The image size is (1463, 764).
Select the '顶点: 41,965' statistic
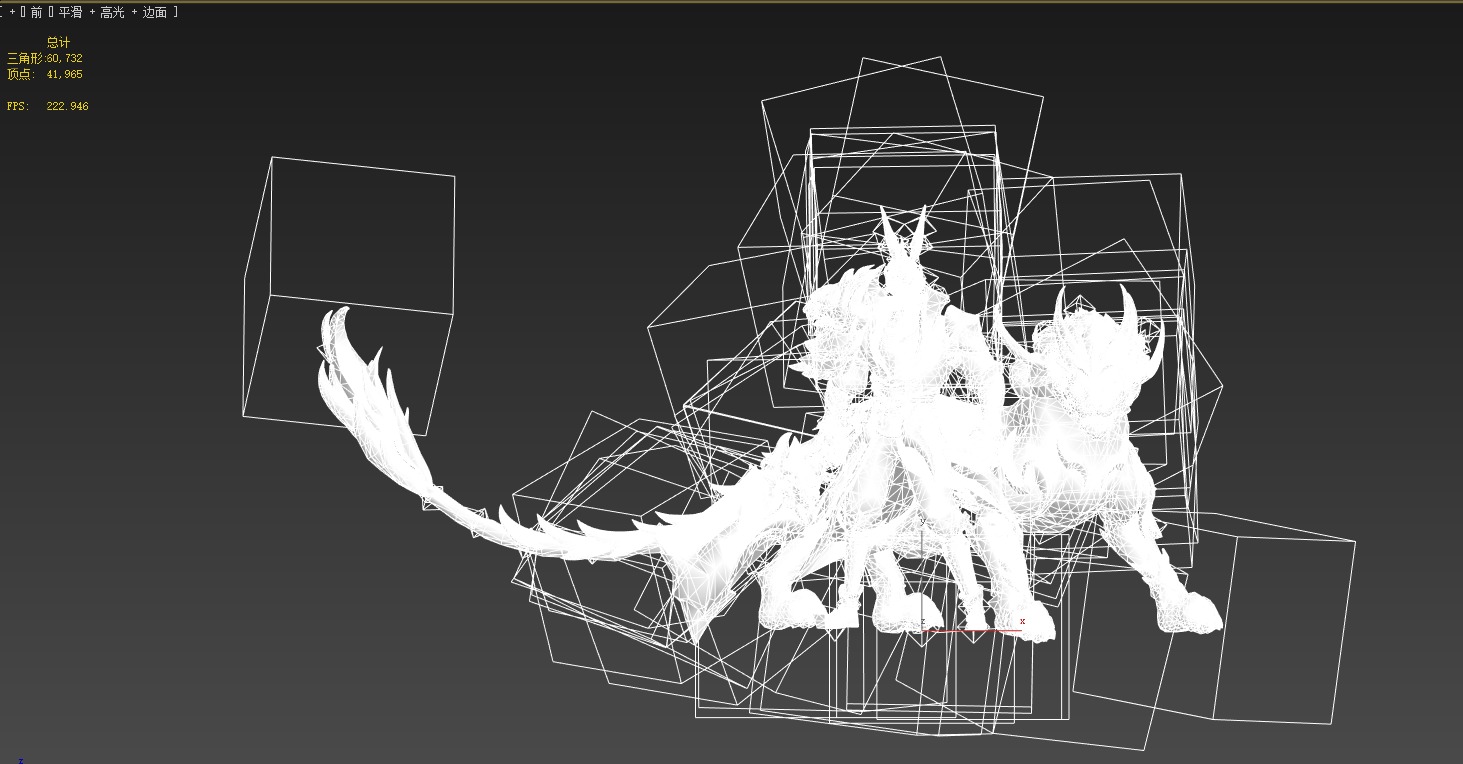(x=45, y=74)
